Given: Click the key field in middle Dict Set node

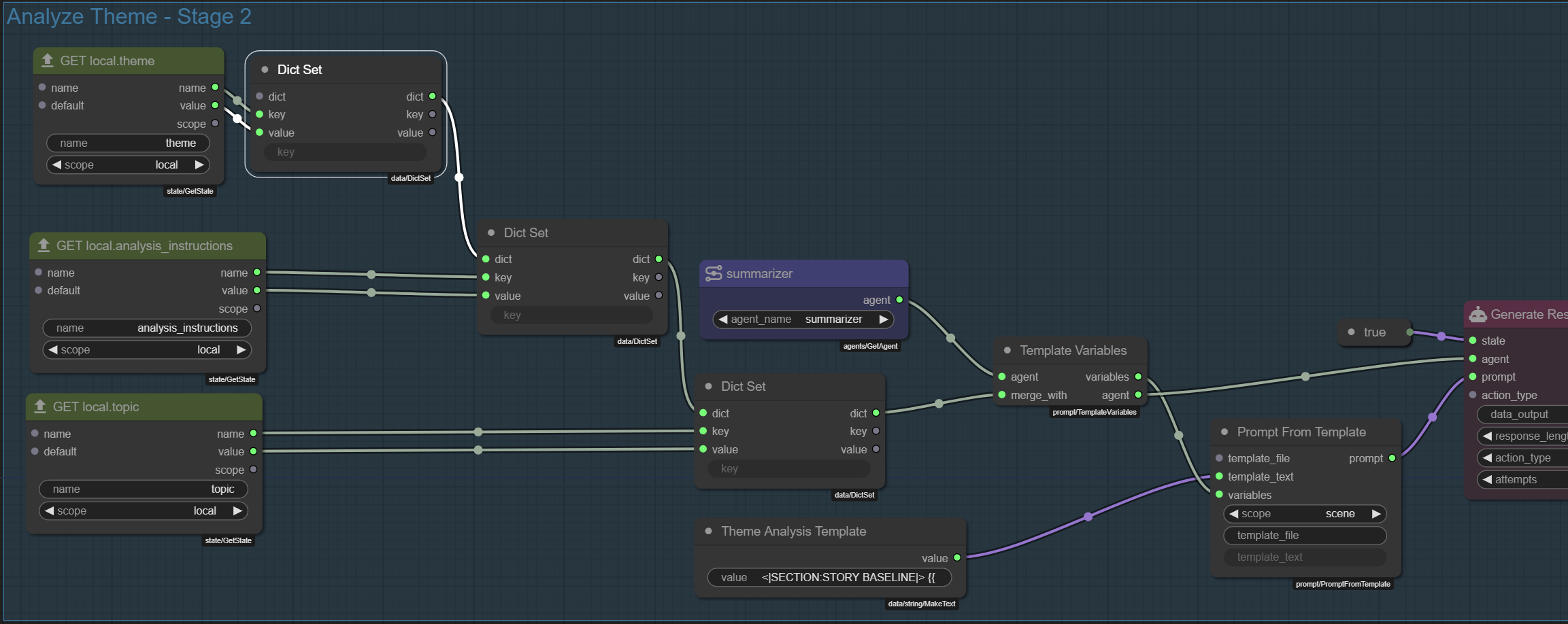Looking at the screenshot, I should coord(571,315).
